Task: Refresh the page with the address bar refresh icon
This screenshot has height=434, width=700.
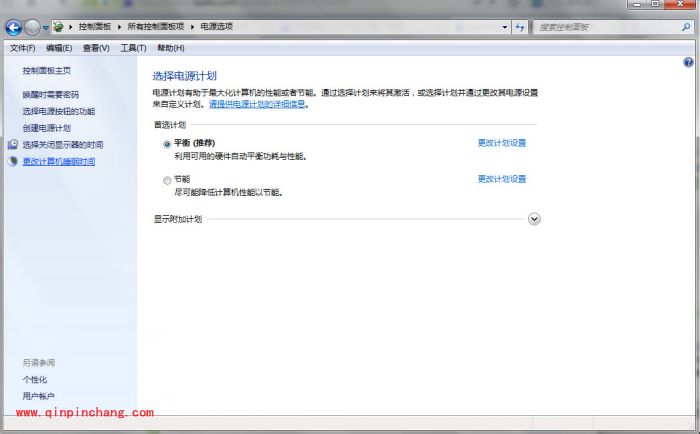Action: [520, 27]
